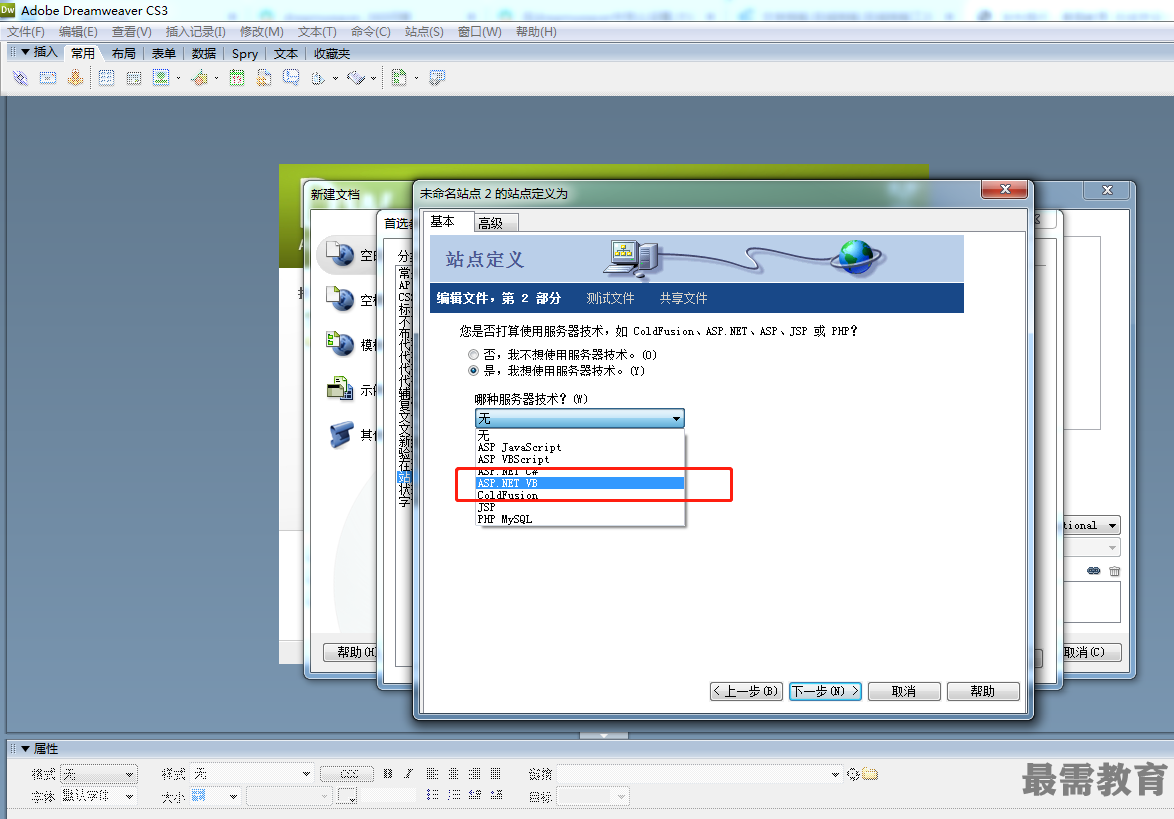
Task: Align text center in Properties panel
Action: [453, 773]
